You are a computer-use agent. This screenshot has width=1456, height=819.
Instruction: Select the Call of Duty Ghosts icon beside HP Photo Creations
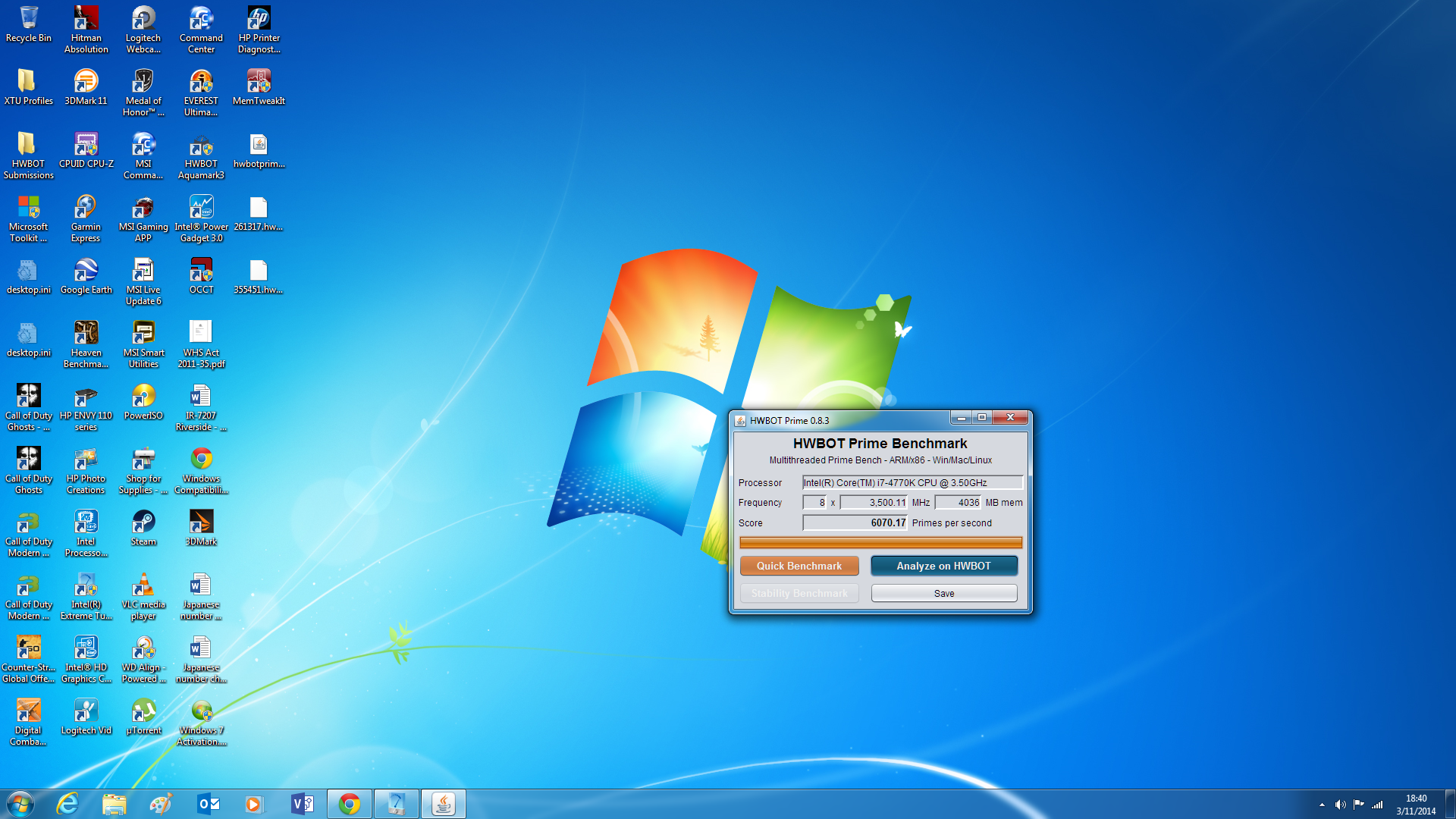coord(29,471)
